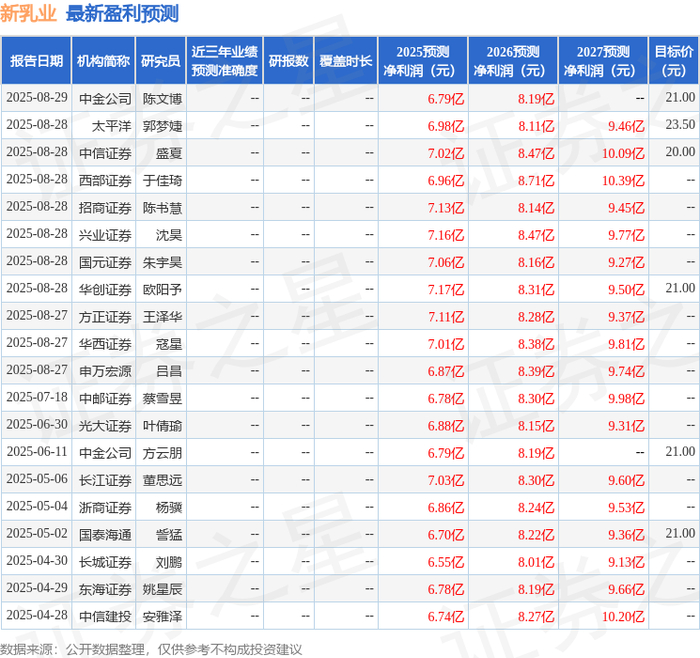Click the 20.00 target price
700x658 pixels.
click(680, 152)
